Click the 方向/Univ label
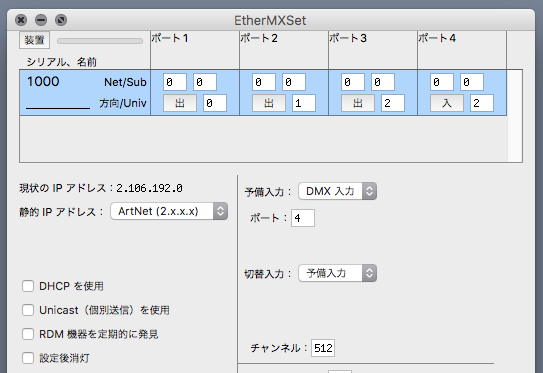Viewport: 543px width, 373px height. 123,103
